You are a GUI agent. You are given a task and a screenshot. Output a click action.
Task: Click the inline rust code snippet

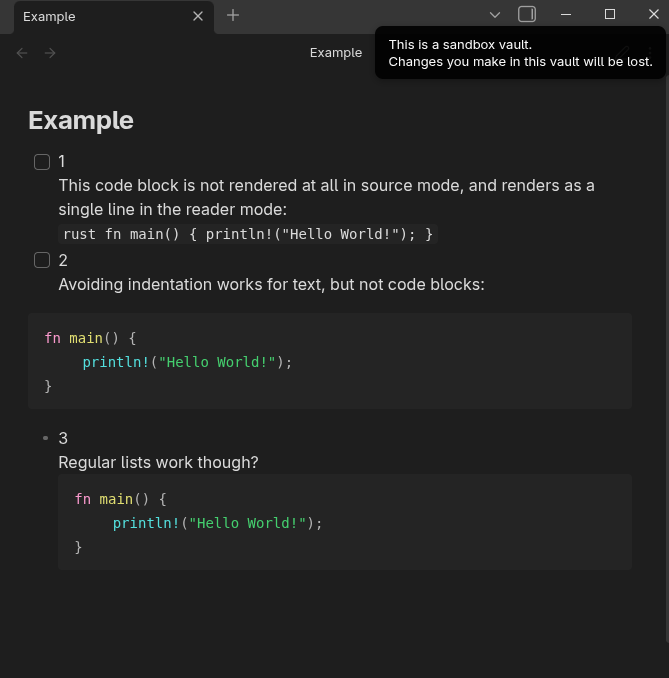[248, 234]
